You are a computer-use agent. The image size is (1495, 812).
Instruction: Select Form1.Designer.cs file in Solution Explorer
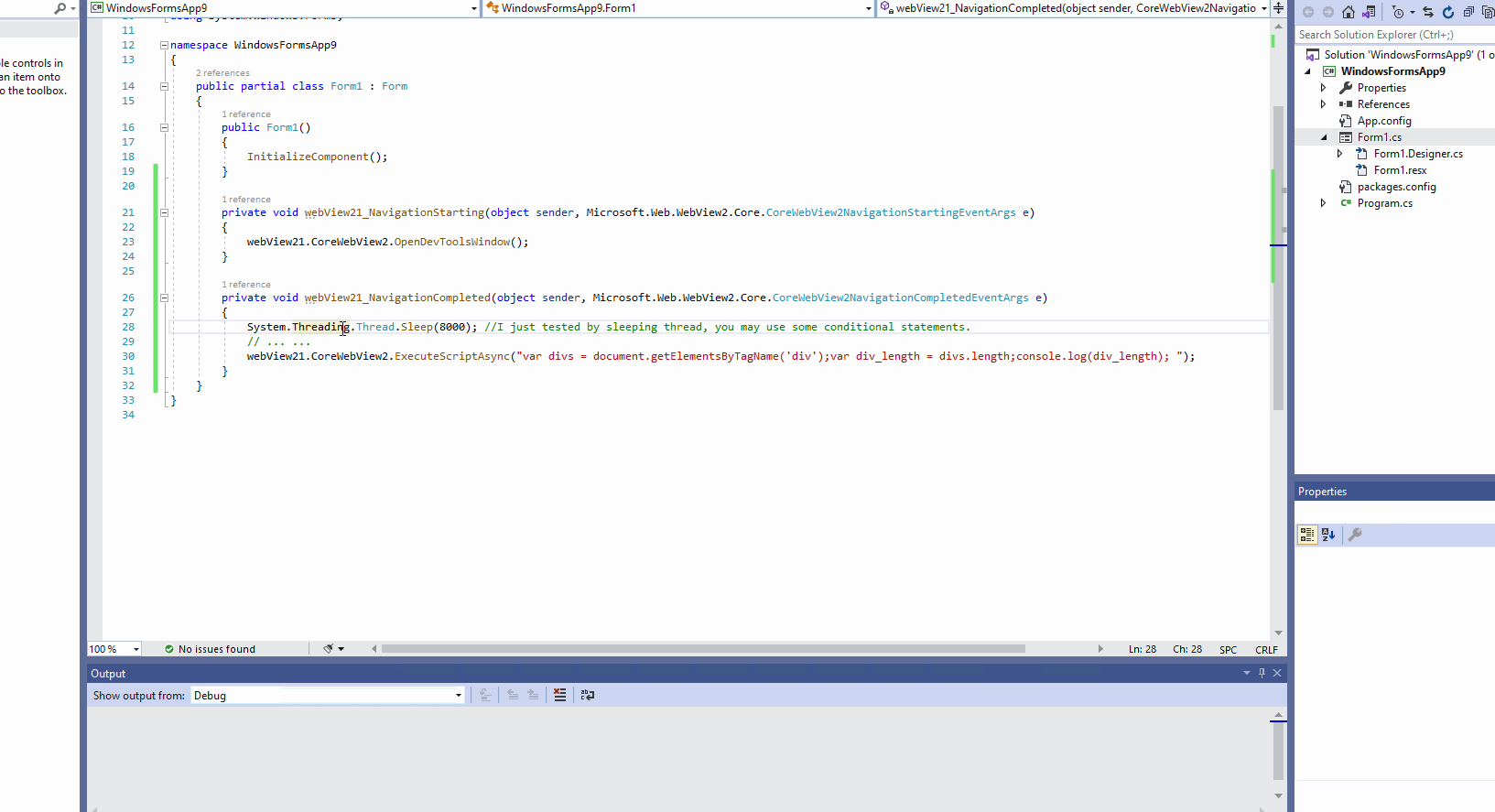pos(1418,154)
